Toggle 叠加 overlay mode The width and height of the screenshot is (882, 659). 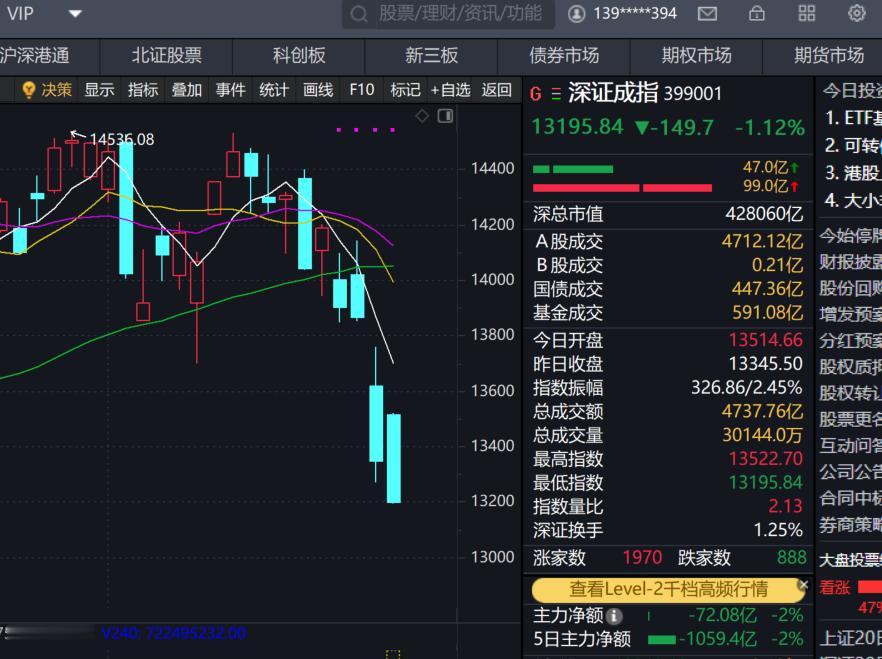[187, 89]
